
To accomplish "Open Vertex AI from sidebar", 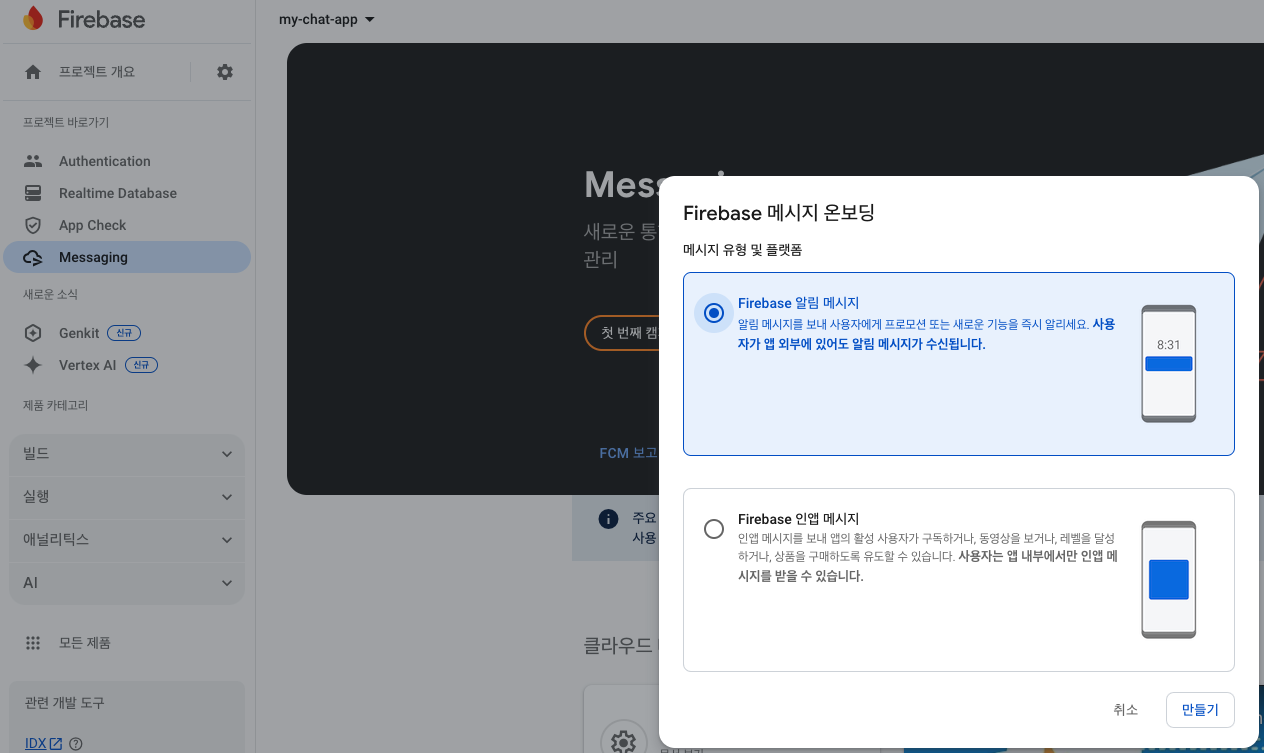I will click(x=87, y=365).
